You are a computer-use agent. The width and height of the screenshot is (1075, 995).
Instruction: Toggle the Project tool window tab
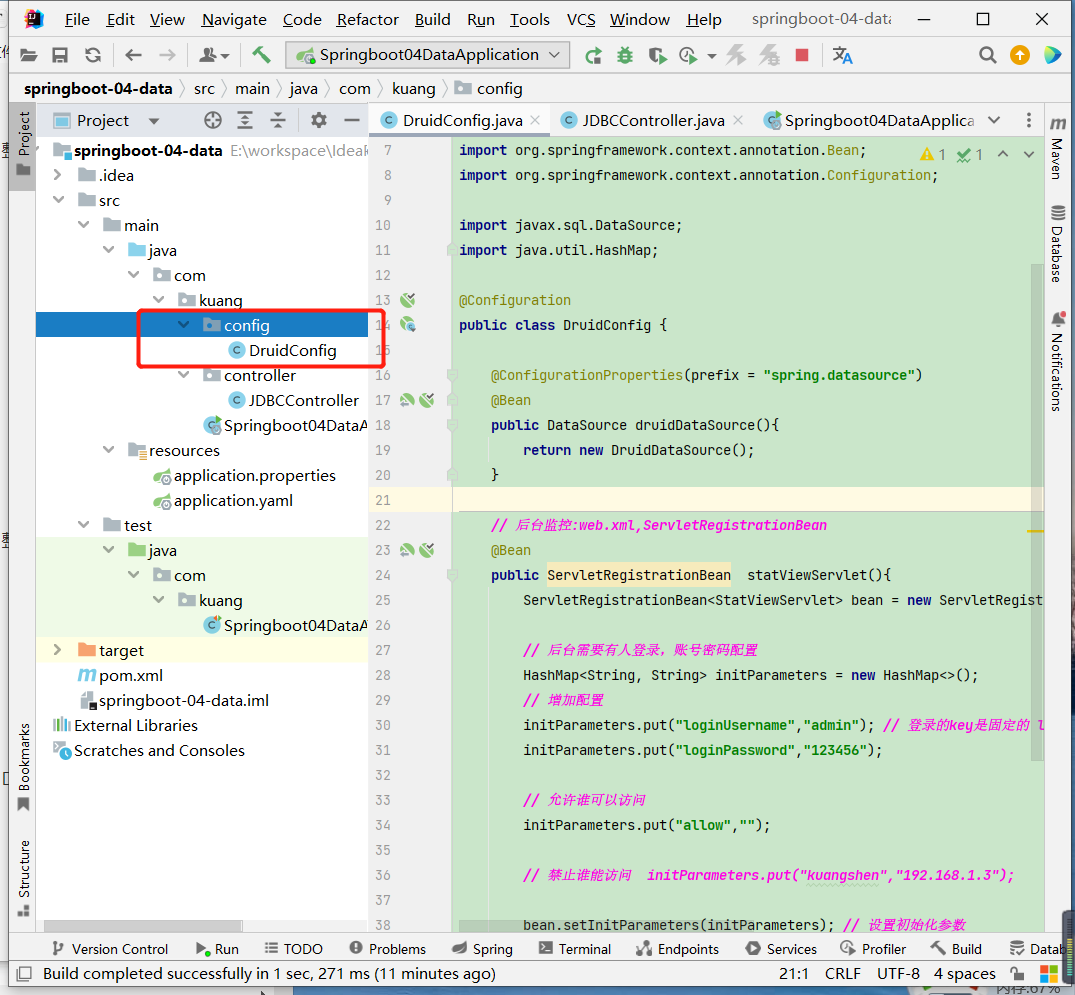pyautogui.click(x=24, y=135)
